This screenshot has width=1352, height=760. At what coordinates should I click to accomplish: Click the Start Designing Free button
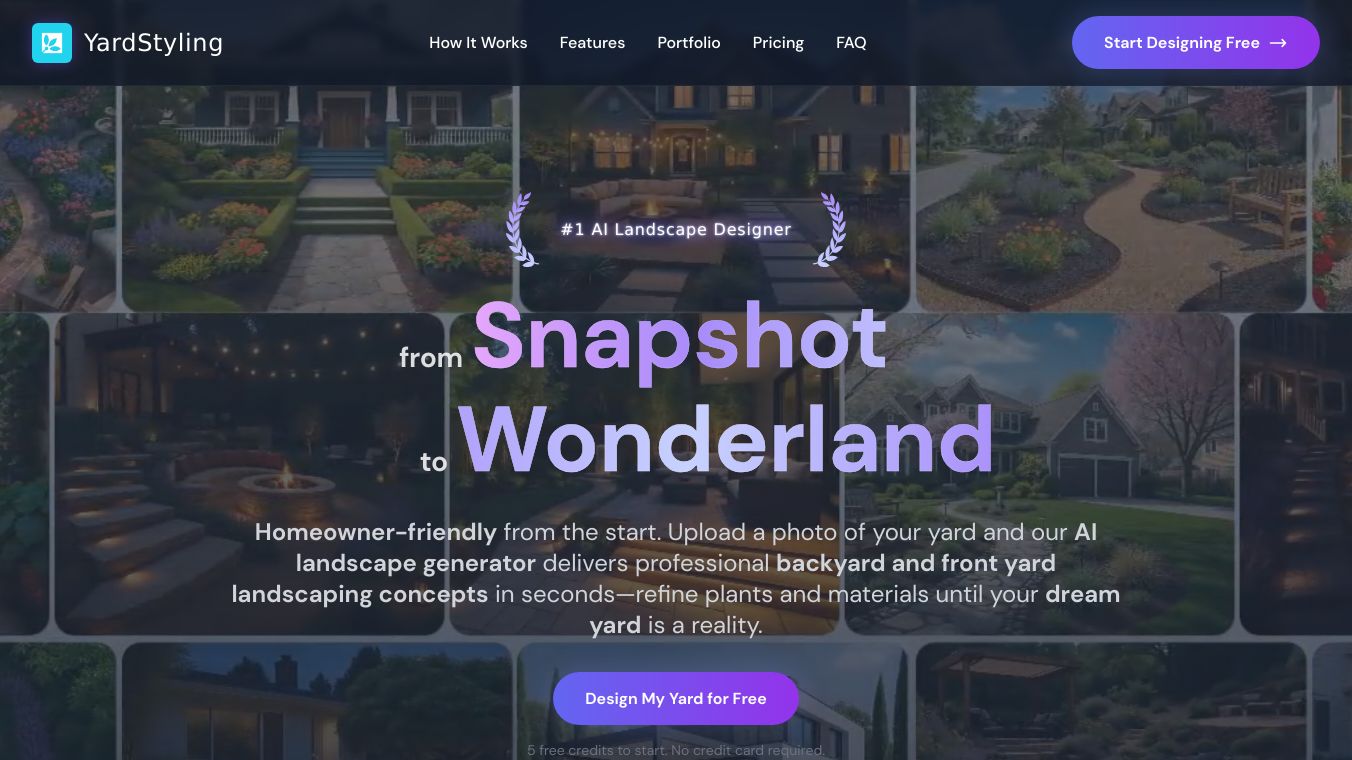1195,43
